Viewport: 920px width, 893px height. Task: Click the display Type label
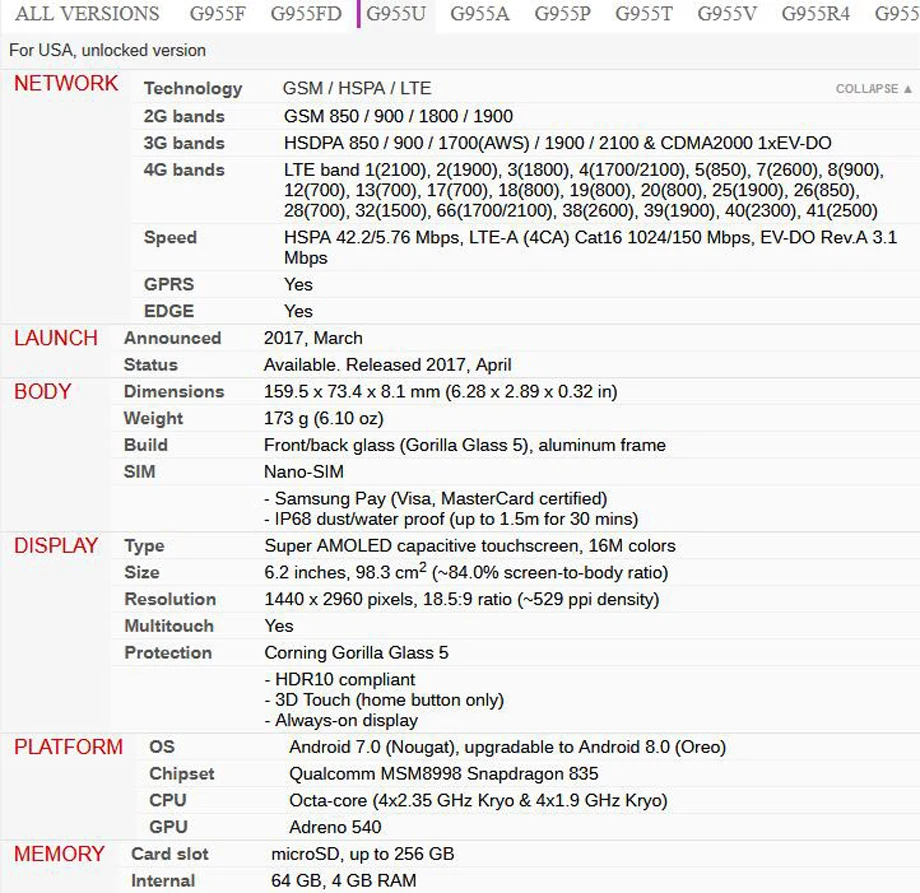tap(144, 546)
